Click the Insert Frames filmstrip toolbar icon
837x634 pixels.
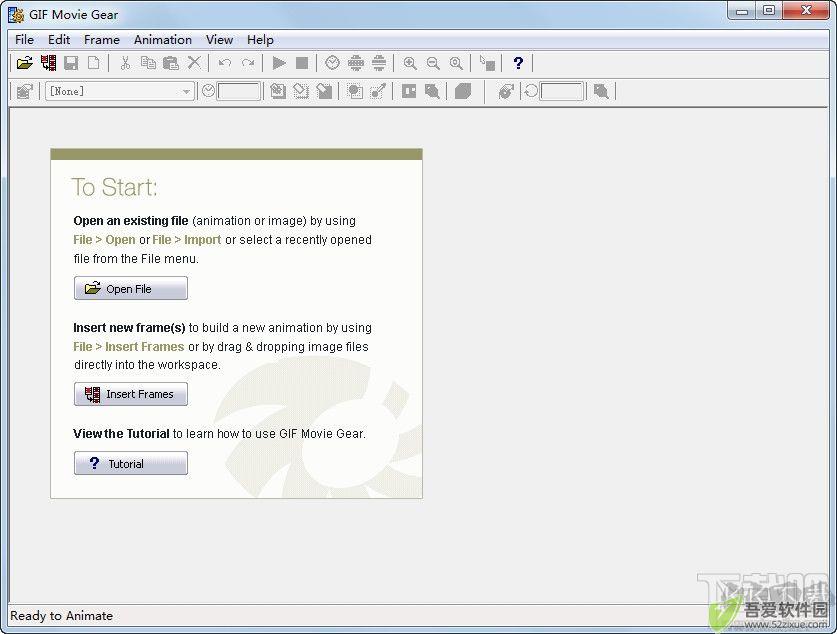(49, 63)
